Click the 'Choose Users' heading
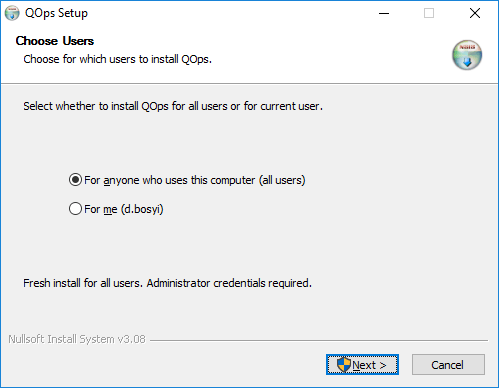499x388 pixels. tap(55, 41)
